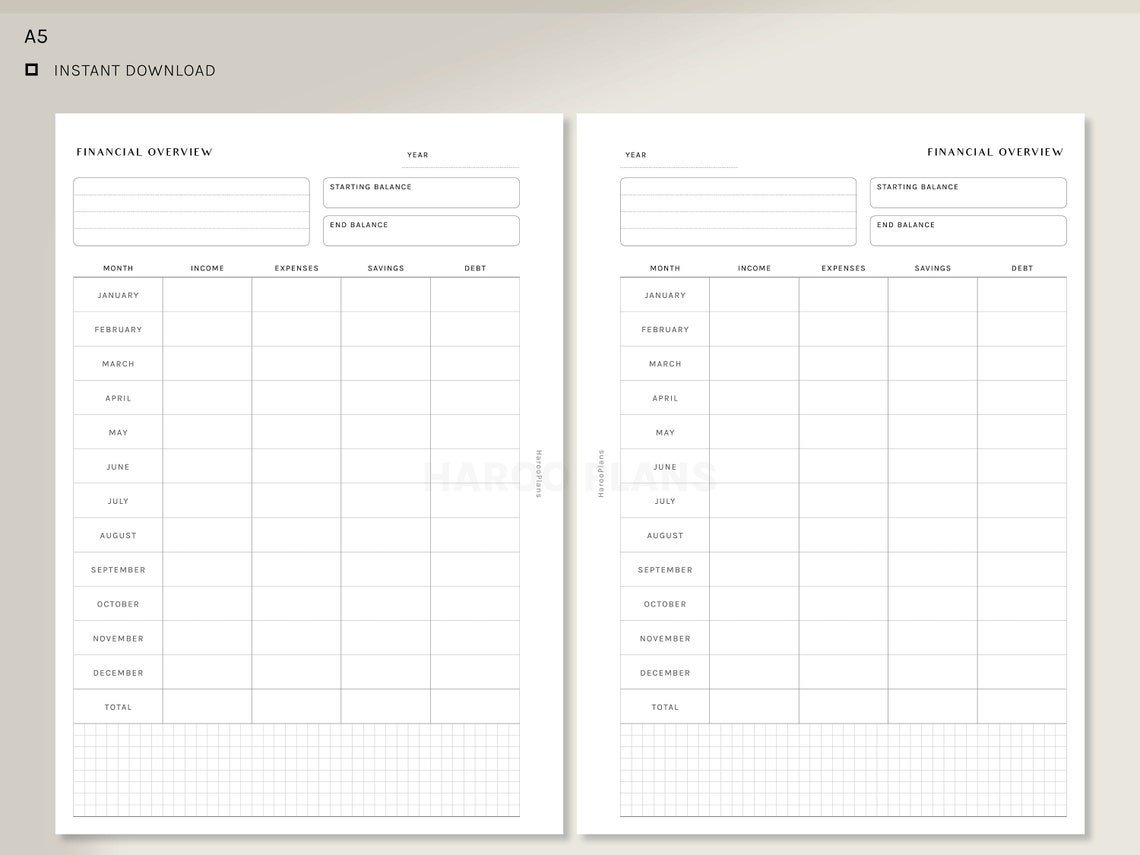Image resolution: width=1140 pixels, height=855 pixels.
Task: Click the STARTING BALANCE box on the right page
Action: coord(967,192)
